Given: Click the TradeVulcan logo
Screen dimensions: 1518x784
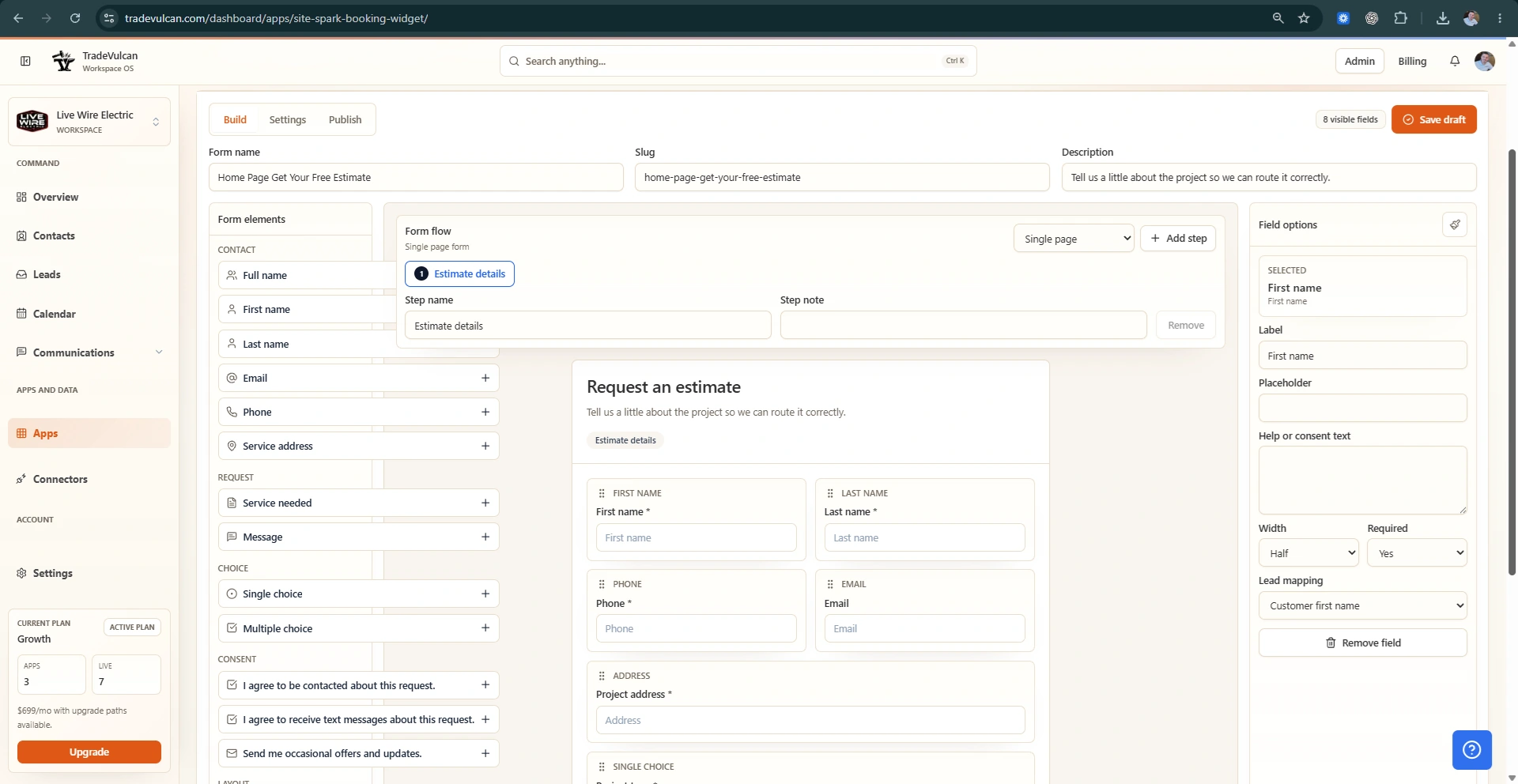Looking at the screenshot, I should (63, 61).
